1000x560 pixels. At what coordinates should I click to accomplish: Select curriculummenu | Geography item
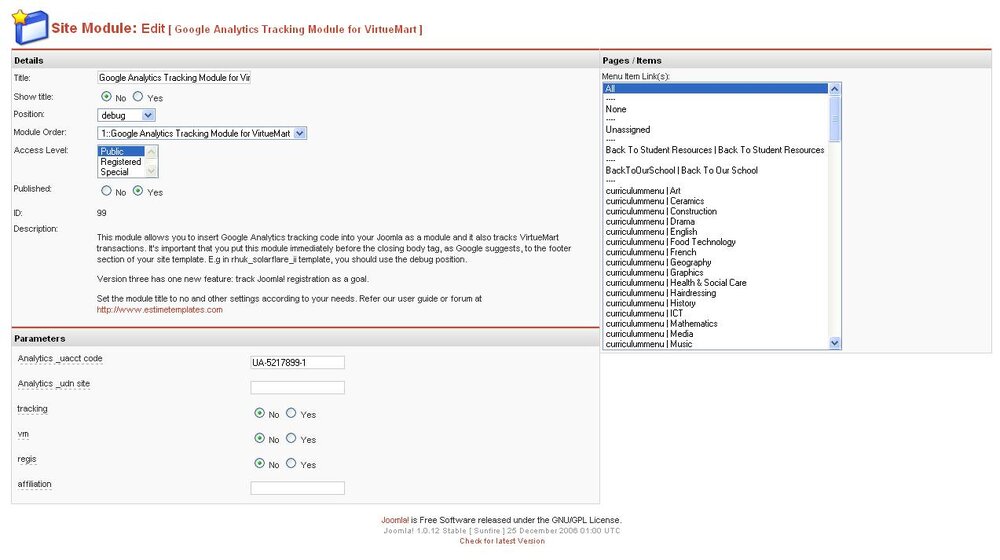(715, 262)
